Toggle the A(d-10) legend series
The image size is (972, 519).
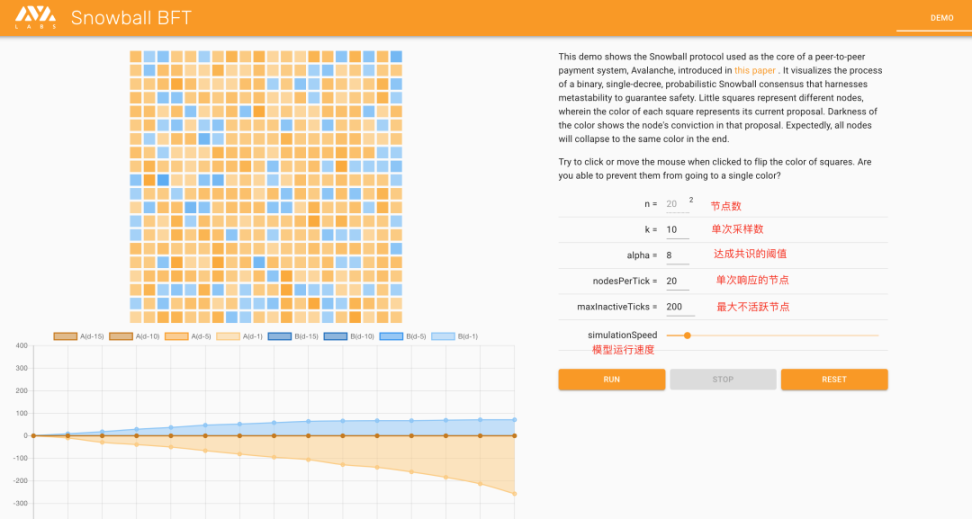click(128, 336)
